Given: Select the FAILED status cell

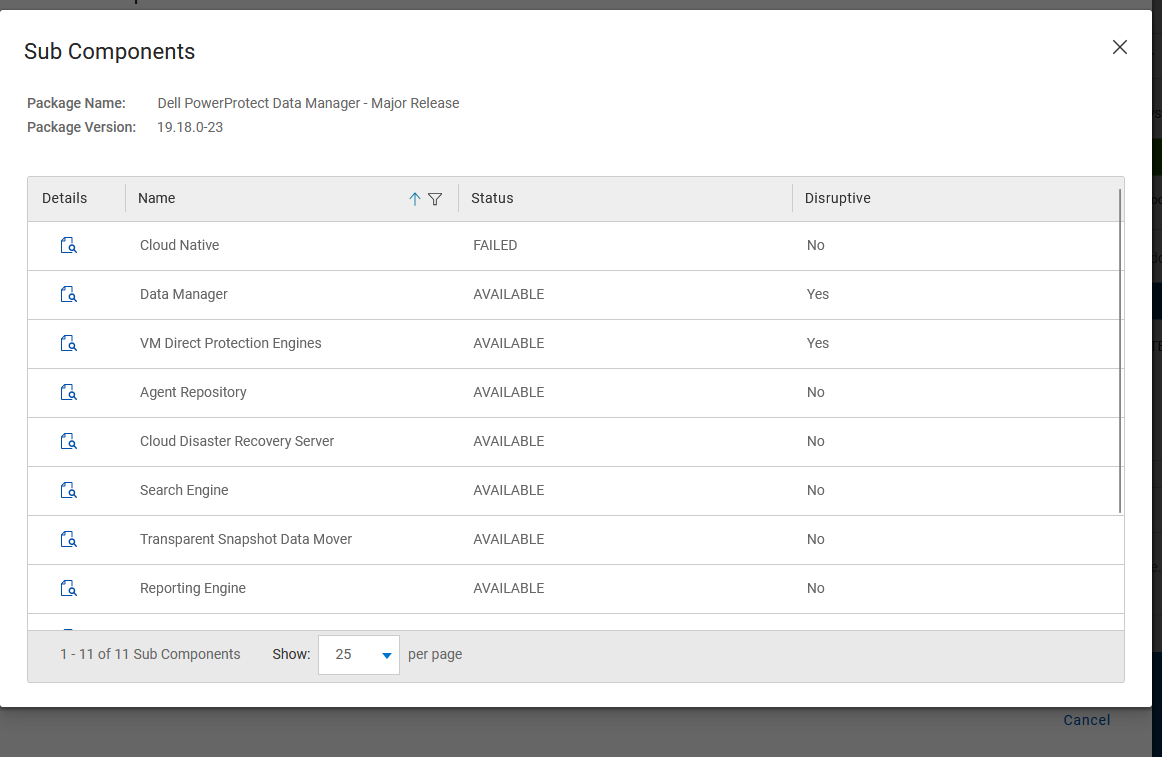Looking at the screenshot, I should pyautogui.click(x=495, y=246).
